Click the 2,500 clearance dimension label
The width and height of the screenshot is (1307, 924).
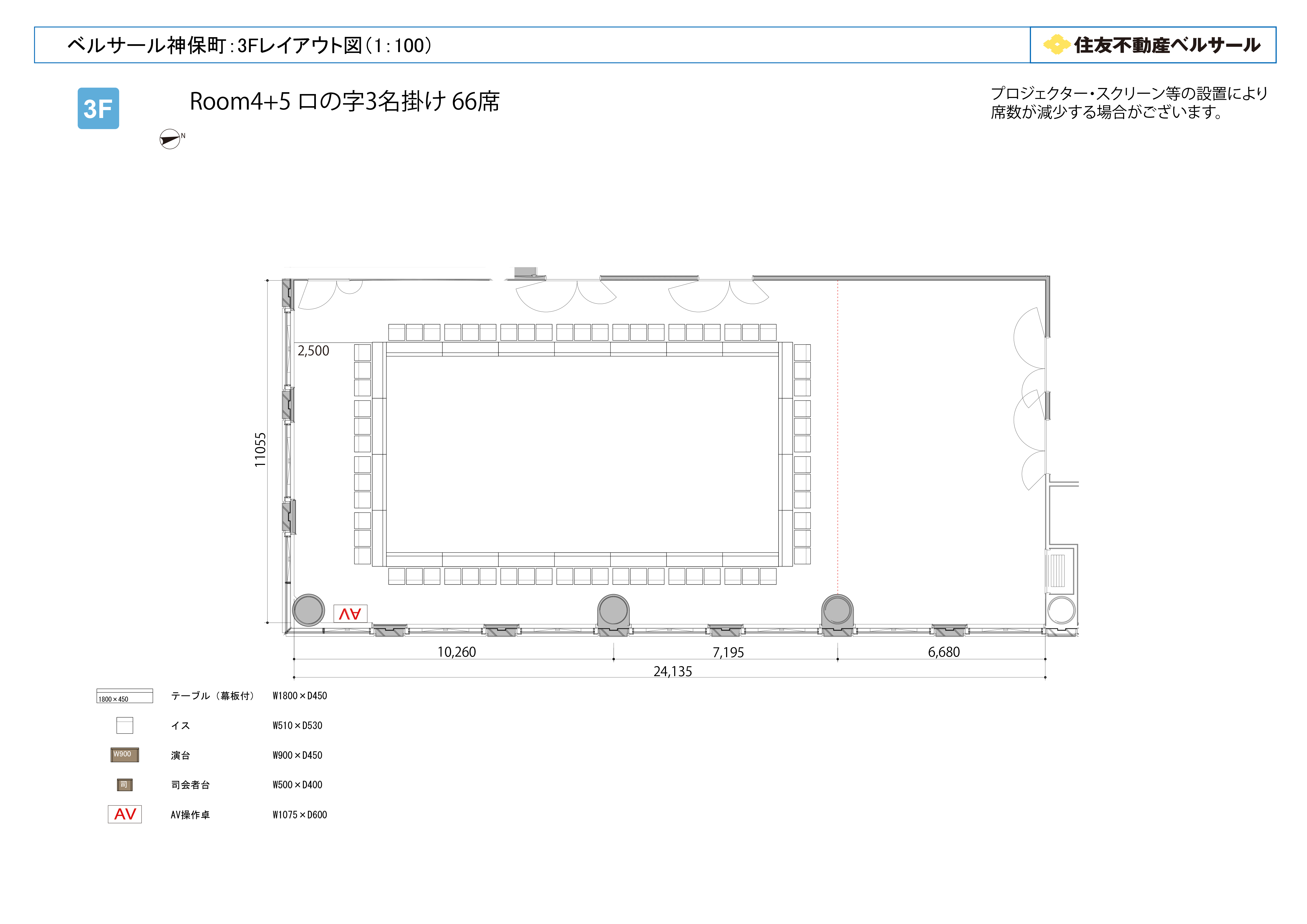pos(313,351)
